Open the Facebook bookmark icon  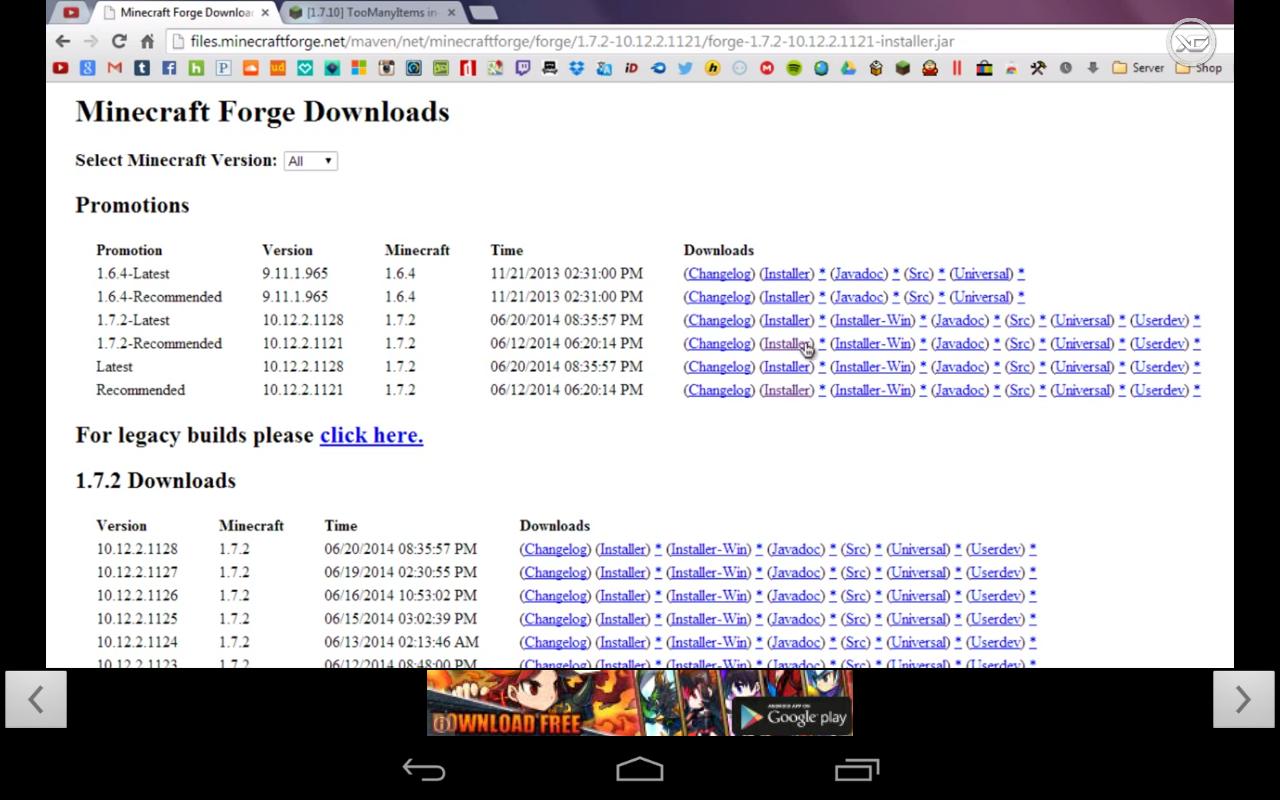[x=169, y=68]
